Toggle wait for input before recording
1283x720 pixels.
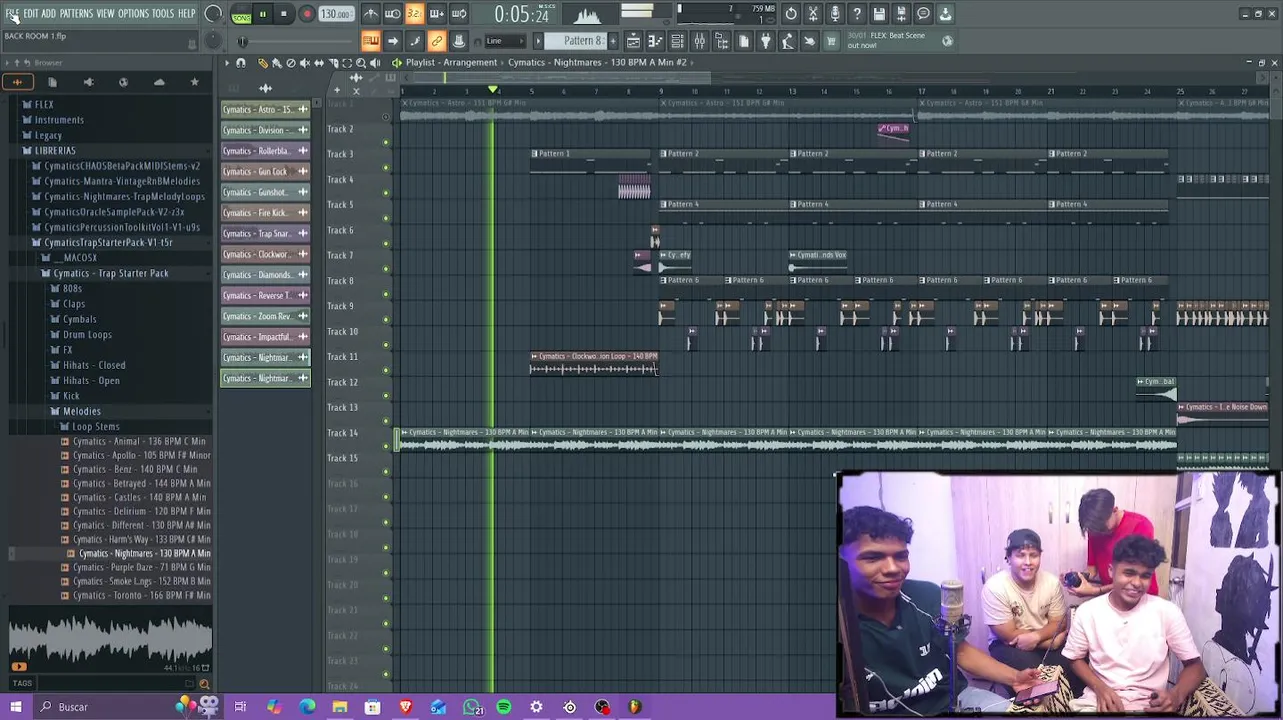pyautogui.click(x=392, y=14)
